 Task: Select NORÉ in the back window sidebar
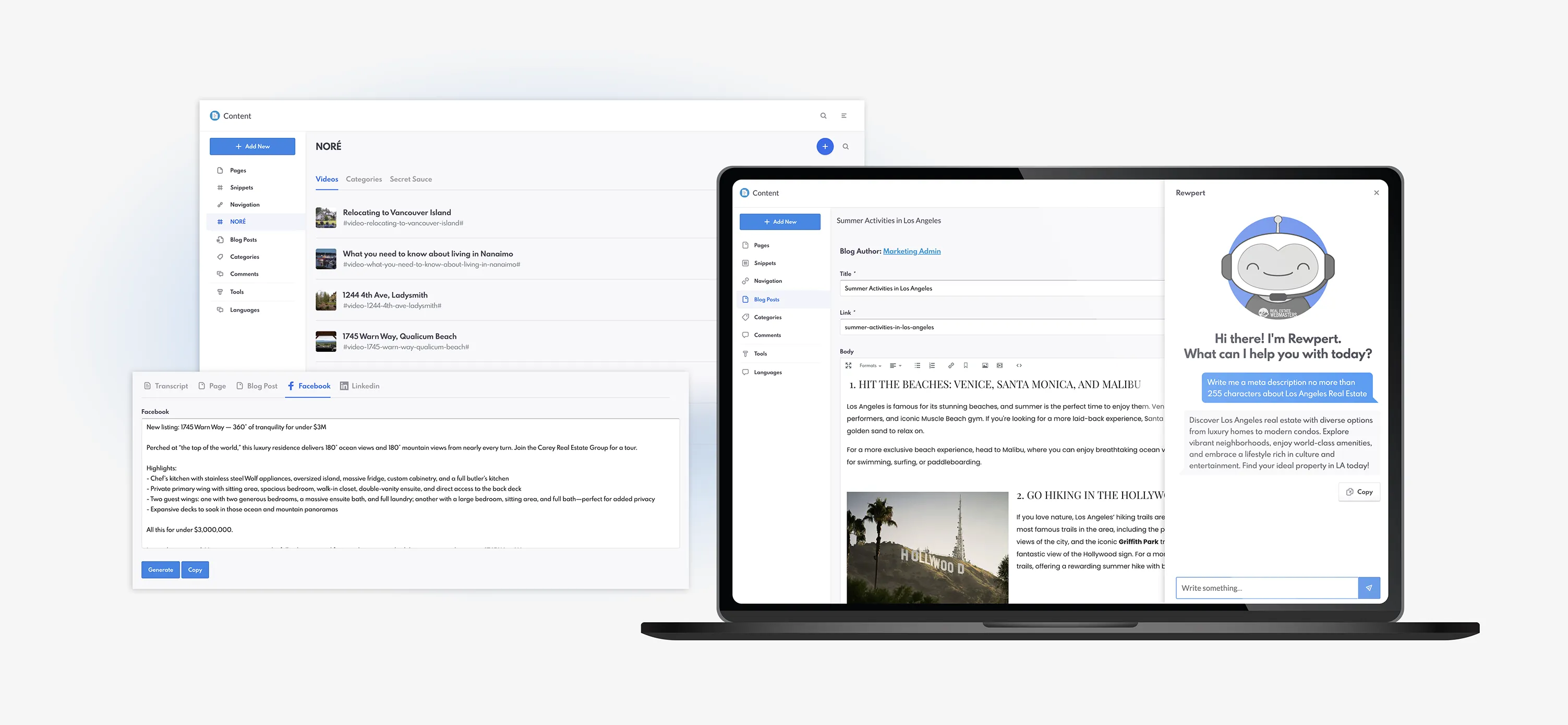[x=256, y=222]
